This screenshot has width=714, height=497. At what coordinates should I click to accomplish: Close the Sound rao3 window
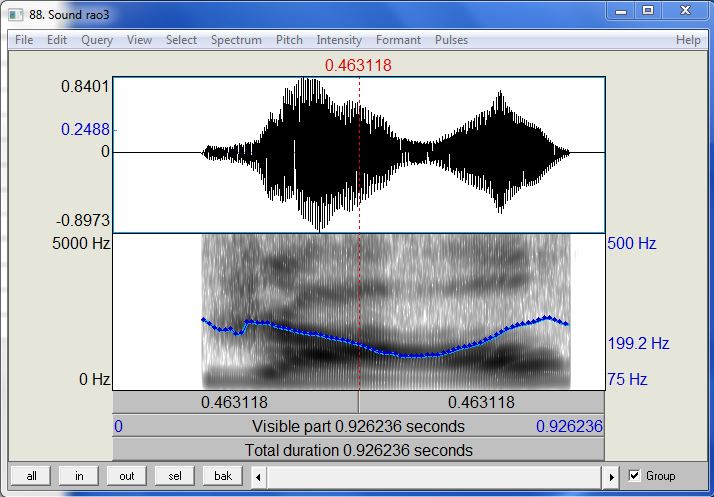(685, 11)
